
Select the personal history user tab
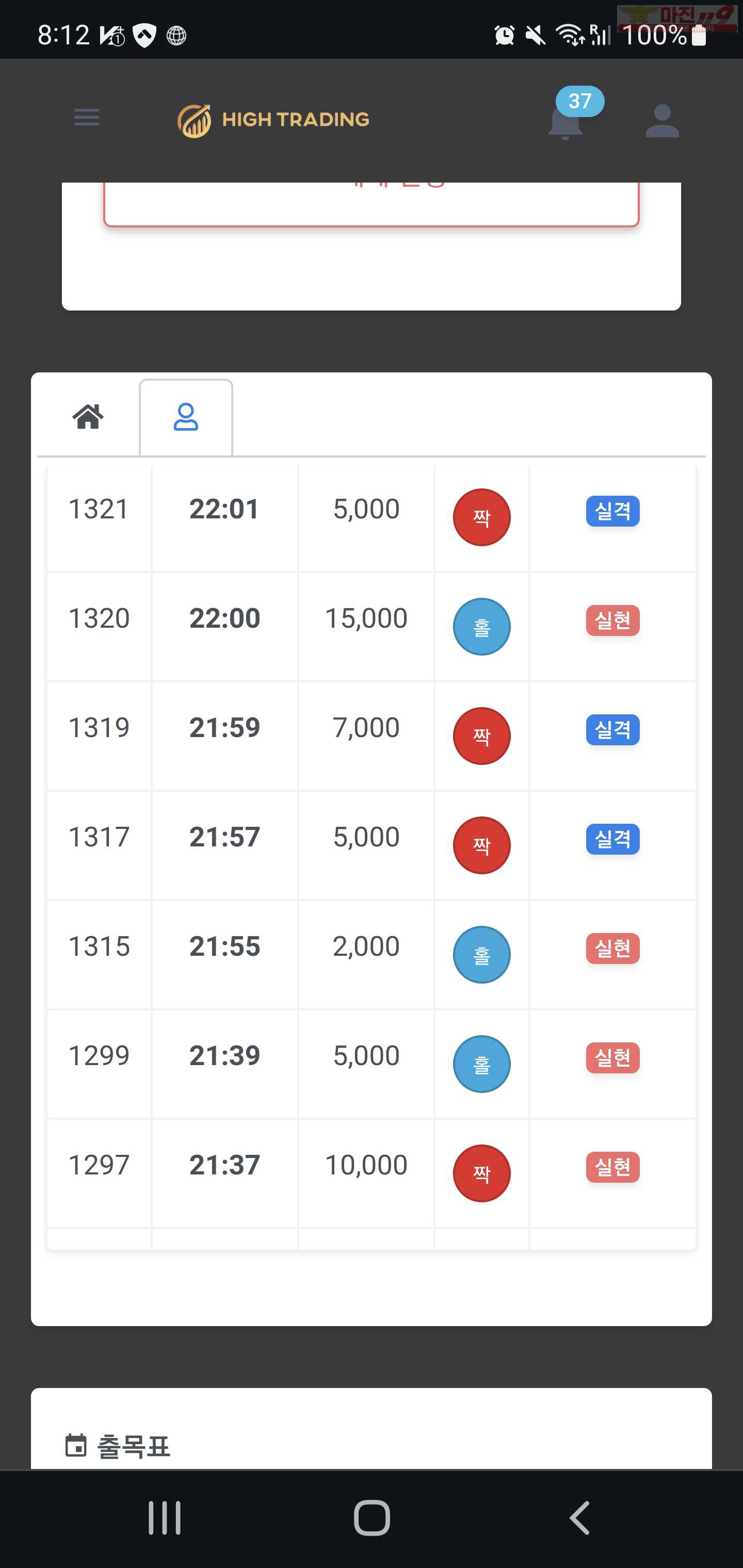186,418
